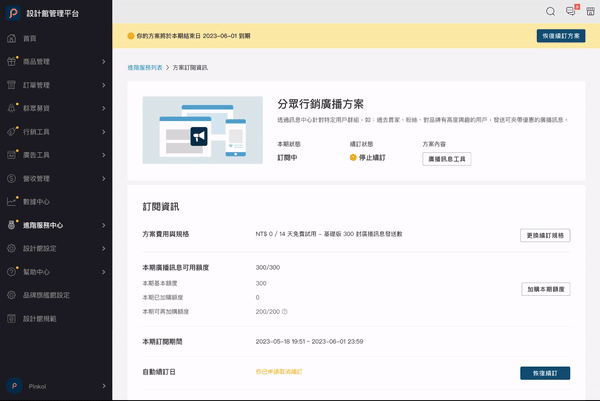Expand the 進階服務中心 chevron
Screen dimensions: 600x401
point(104,225)
